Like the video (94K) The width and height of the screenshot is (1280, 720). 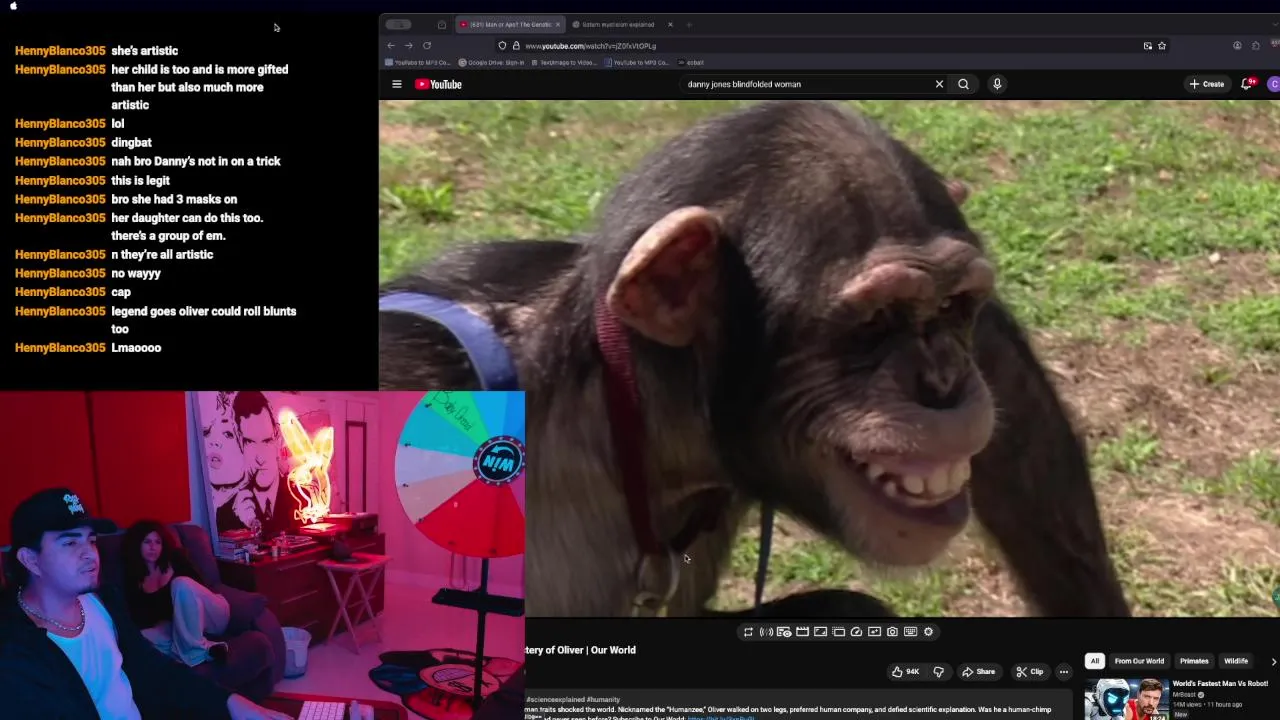[x=906, y=672]
